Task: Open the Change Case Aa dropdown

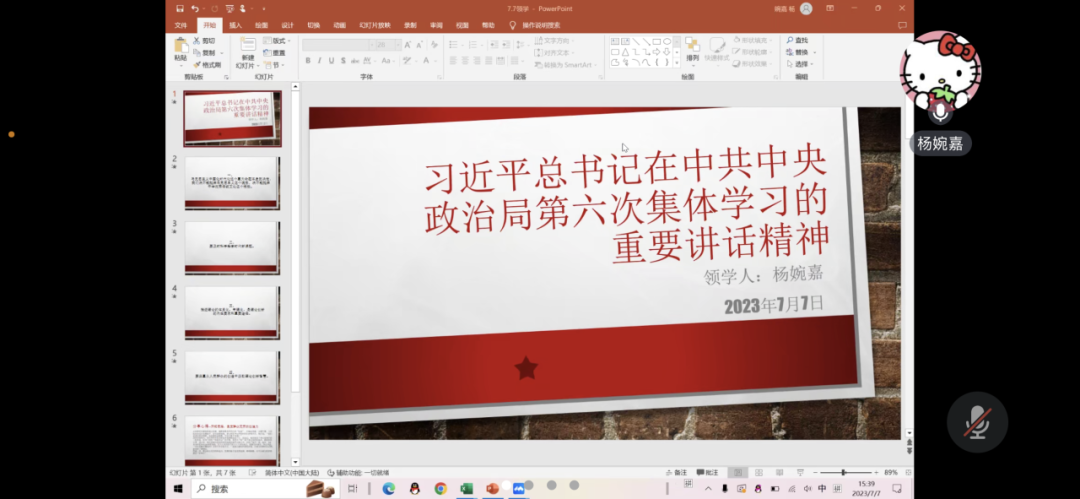Action: [388, 61]
